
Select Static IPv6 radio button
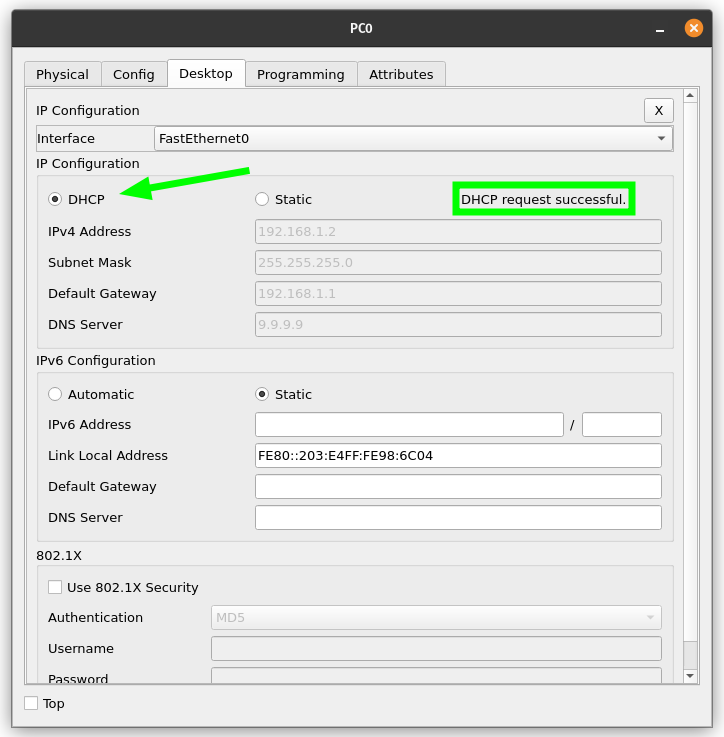coord(262,395)
